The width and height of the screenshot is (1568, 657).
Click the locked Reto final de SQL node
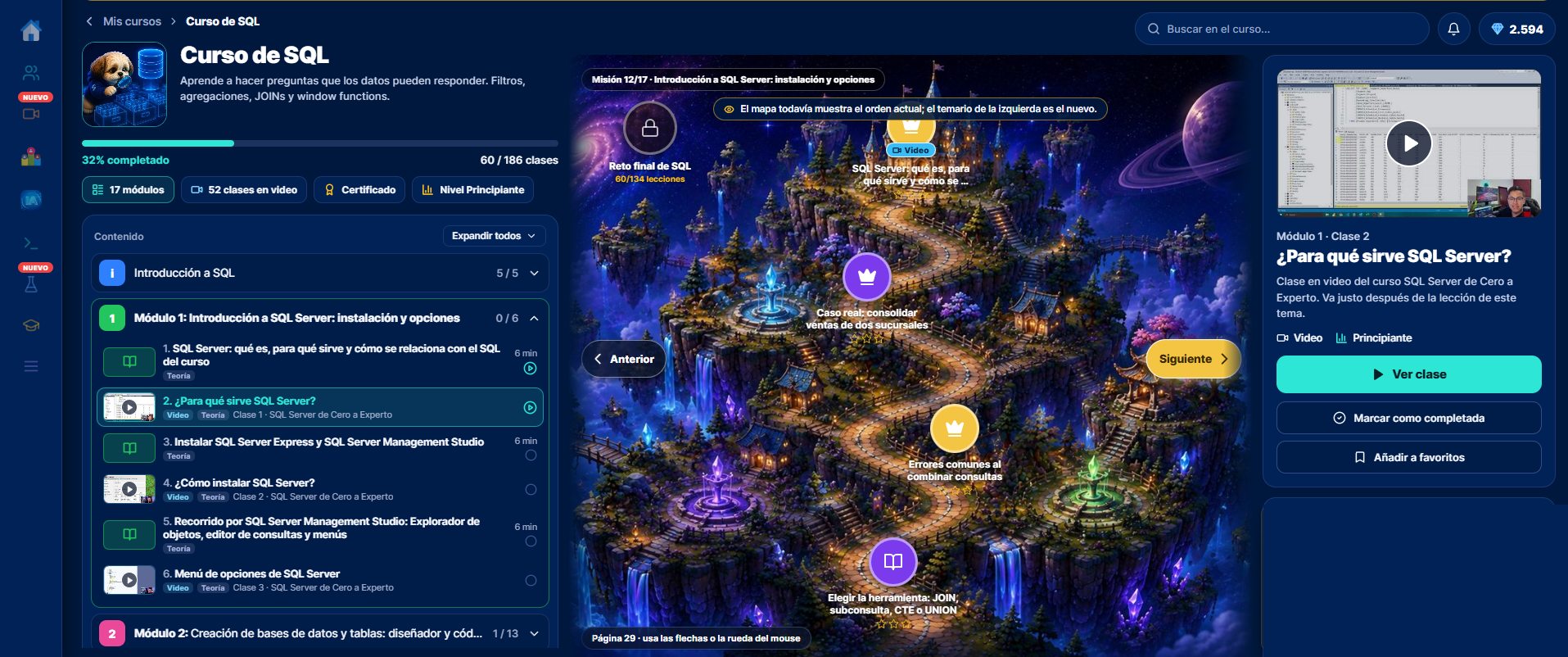(x=650, y=128)
